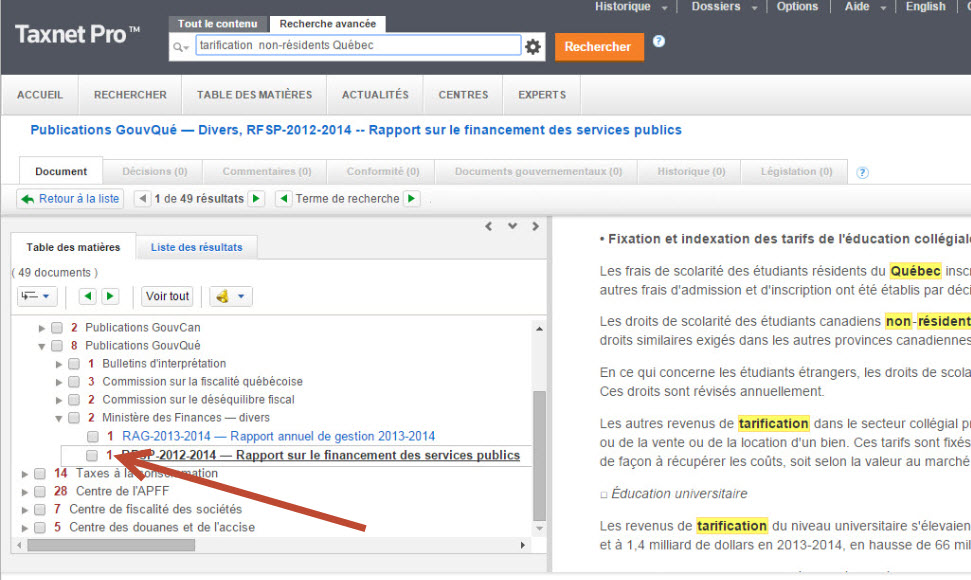This screenshot has height=580, width=971.
Task: Switch to Tout le contenu tab
Action: (217, 24)
